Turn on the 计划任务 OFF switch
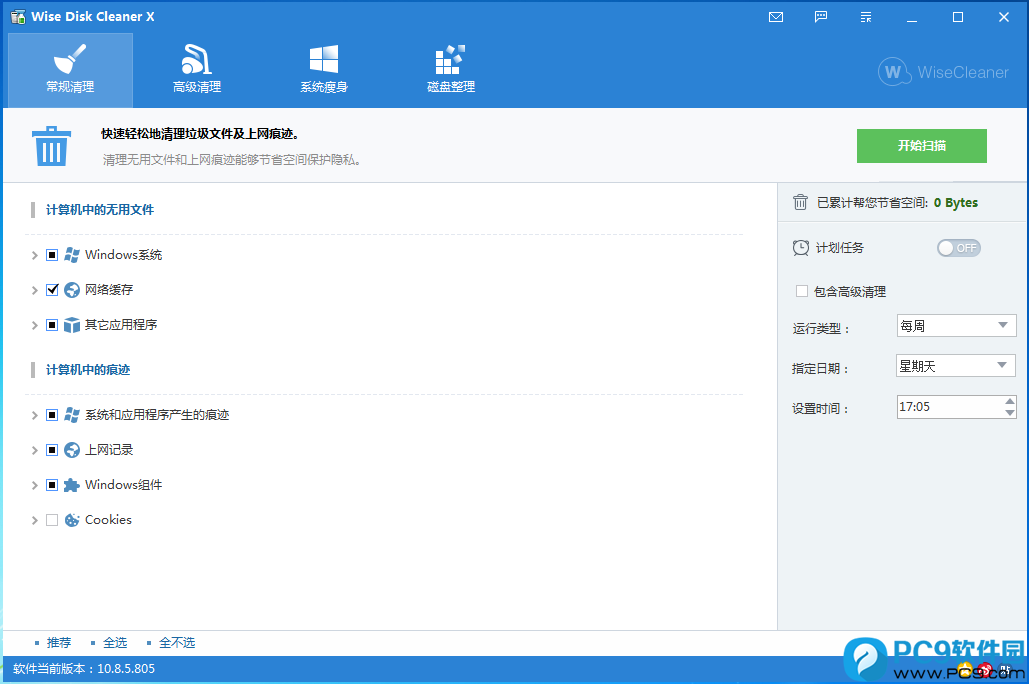 point(959,248)
